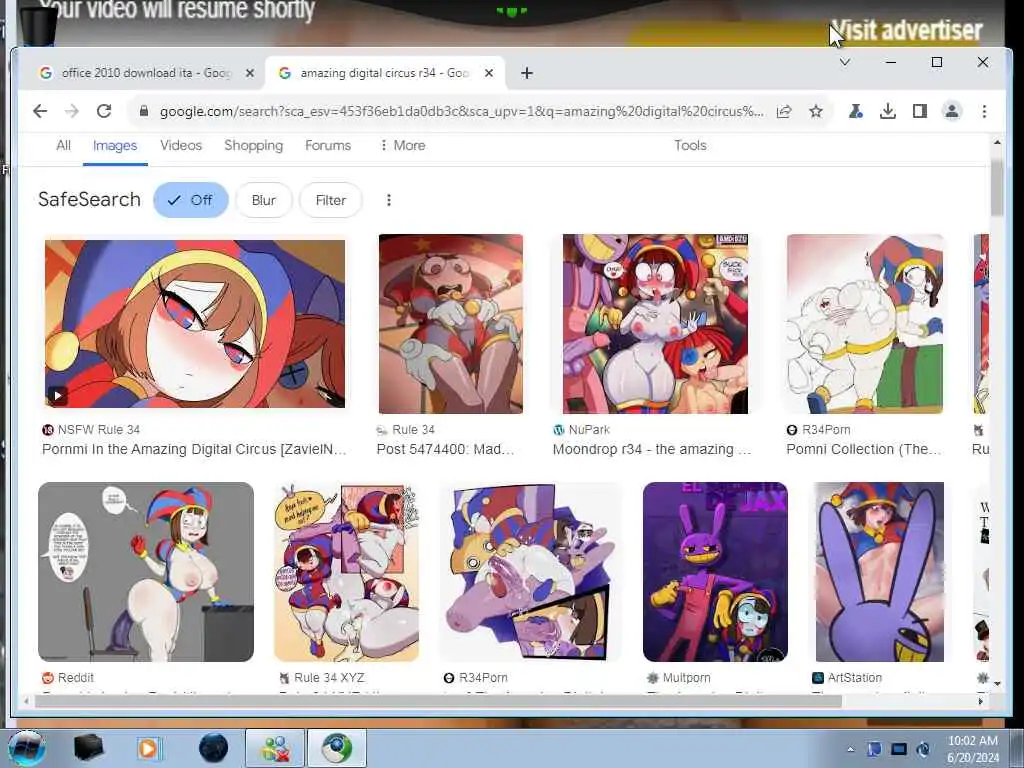
Task: Click the video play badge on first result
Action: (57, 395)
